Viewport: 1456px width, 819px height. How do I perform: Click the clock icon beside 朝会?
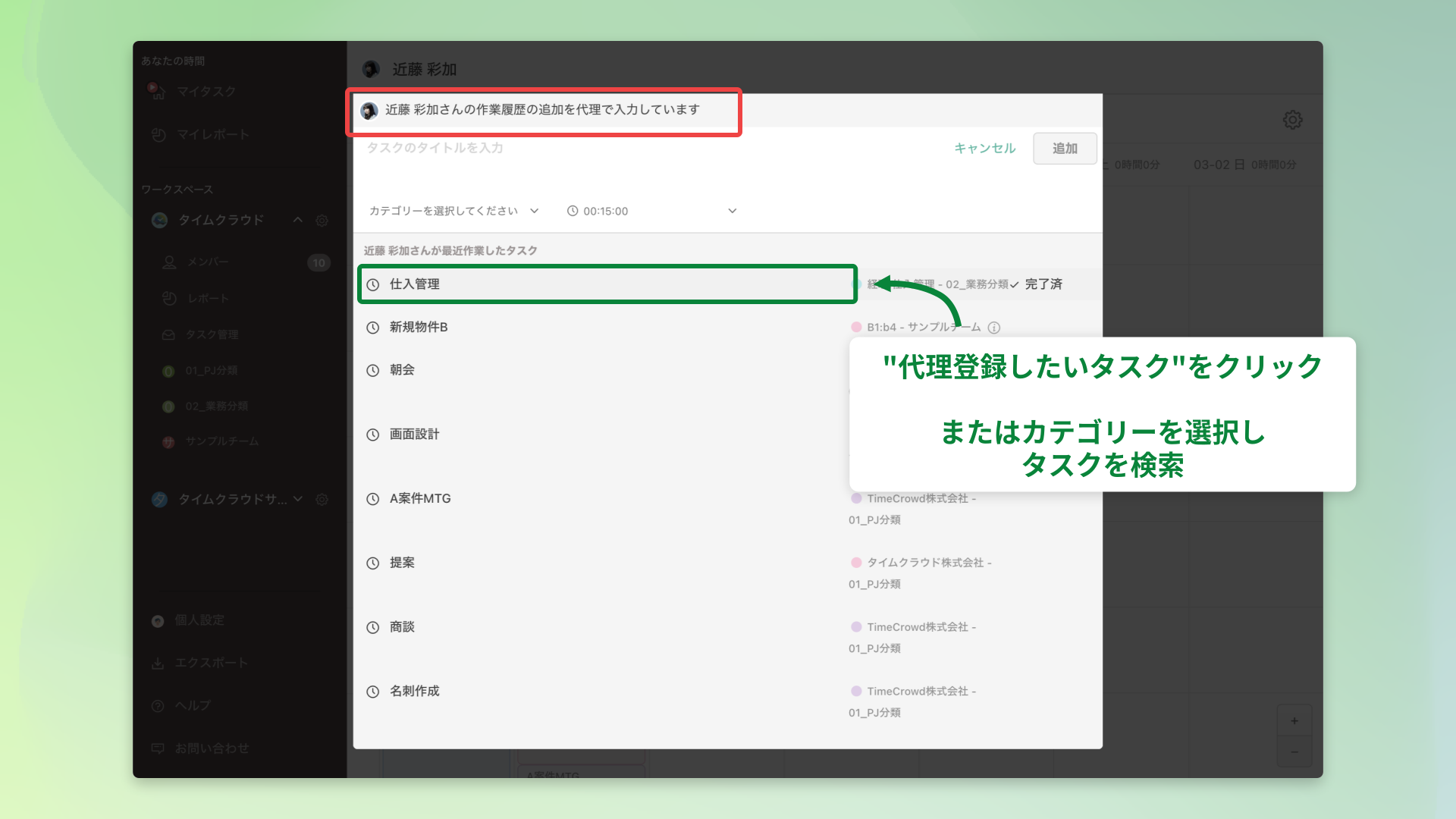[x=372, y=370]
